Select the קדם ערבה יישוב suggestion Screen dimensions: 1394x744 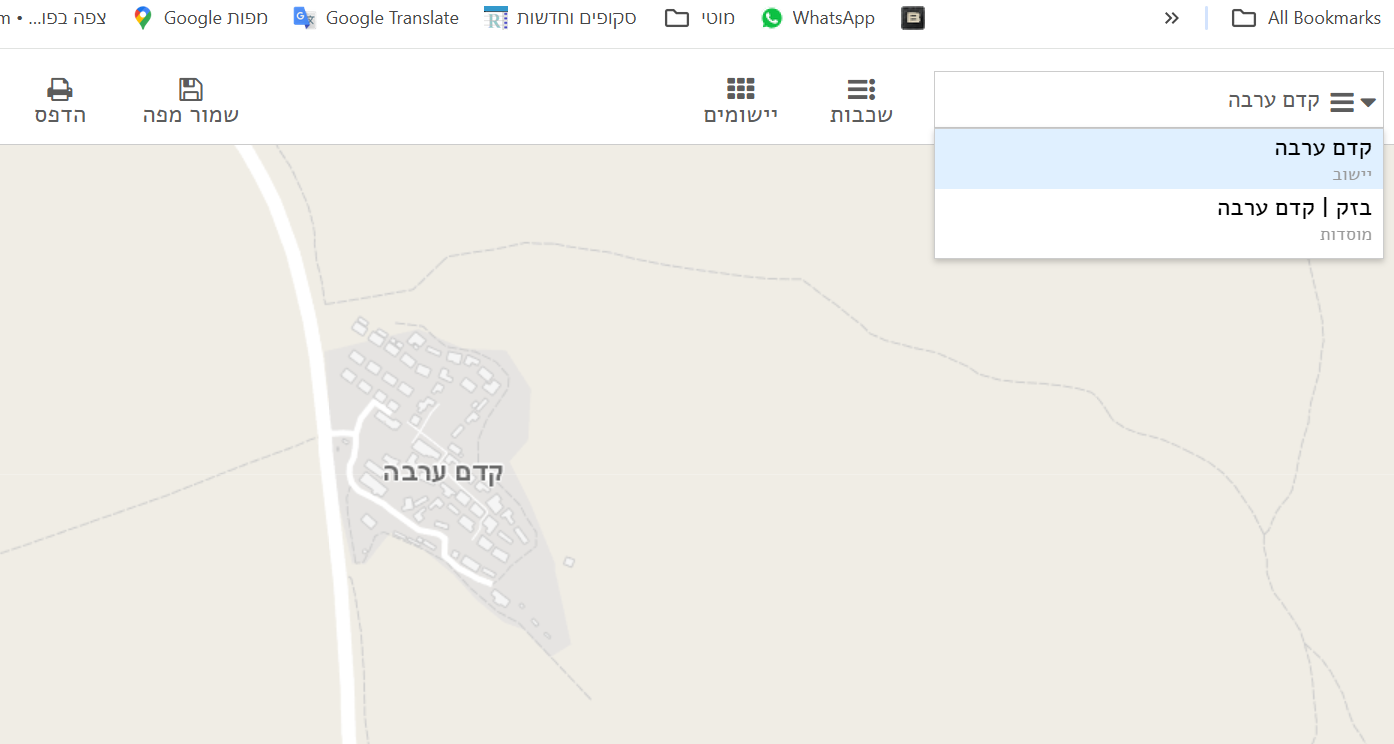click(1158, 159)
